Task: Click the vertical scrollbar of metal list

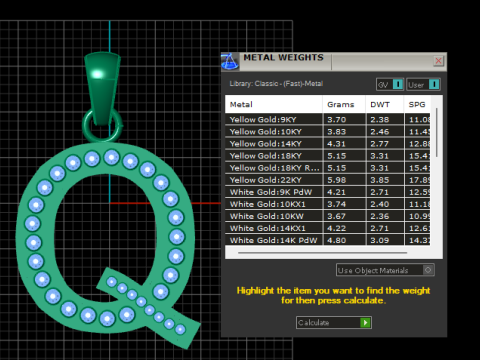Action: point(437,132)
